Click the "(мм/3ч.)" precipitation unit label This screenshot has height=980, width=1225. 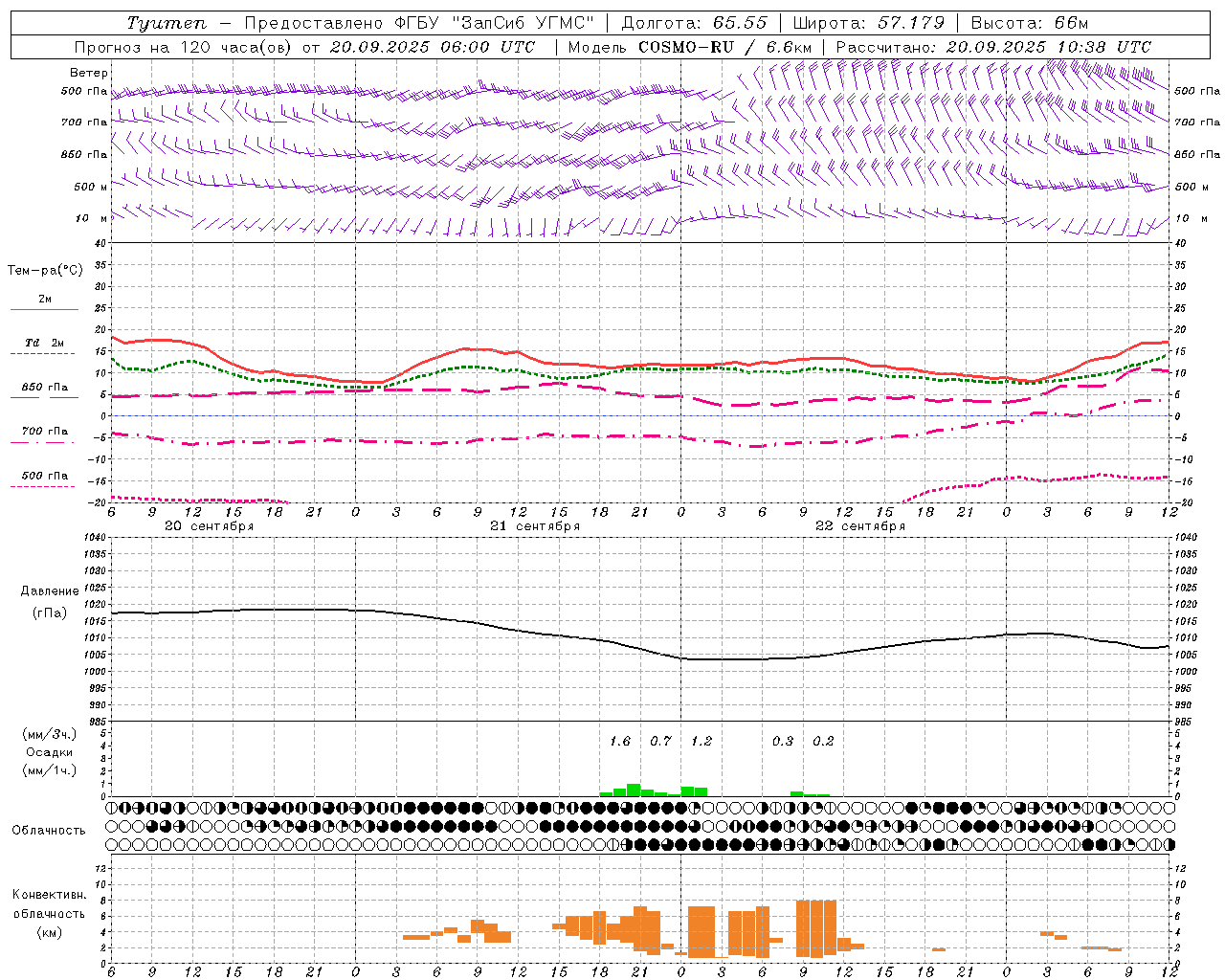50,734
